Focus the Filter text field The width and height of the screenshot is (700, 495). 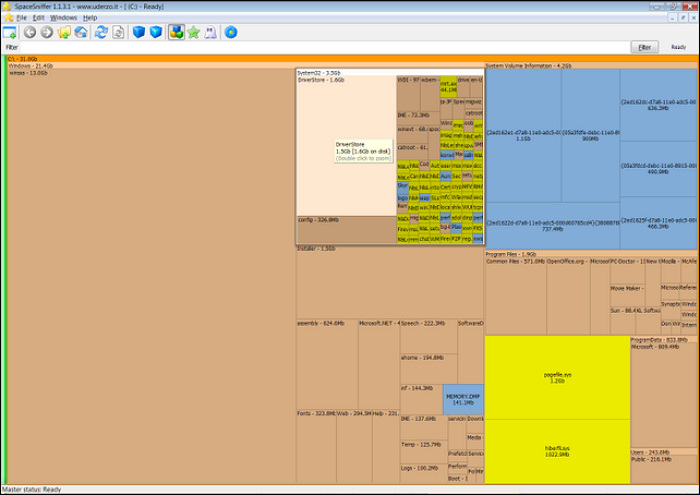click(x=324, y=47)
